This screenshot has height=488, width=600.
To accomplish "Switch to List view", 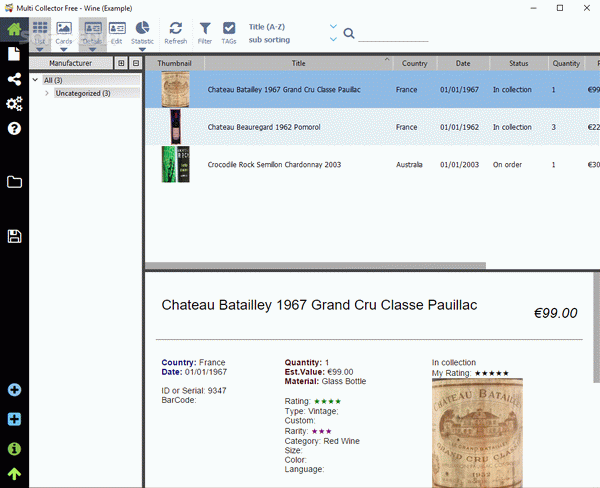I will click(x=40, y=33).
